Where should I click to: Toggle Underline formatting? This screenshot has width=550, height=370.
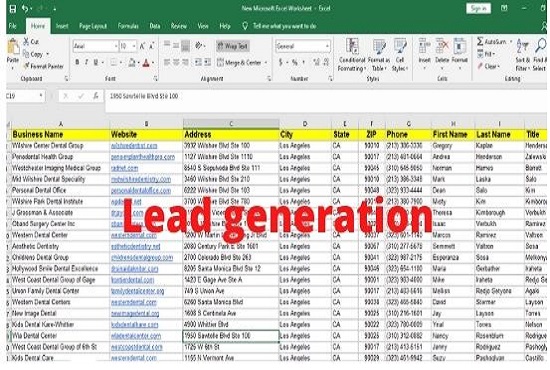pos(96,62)
